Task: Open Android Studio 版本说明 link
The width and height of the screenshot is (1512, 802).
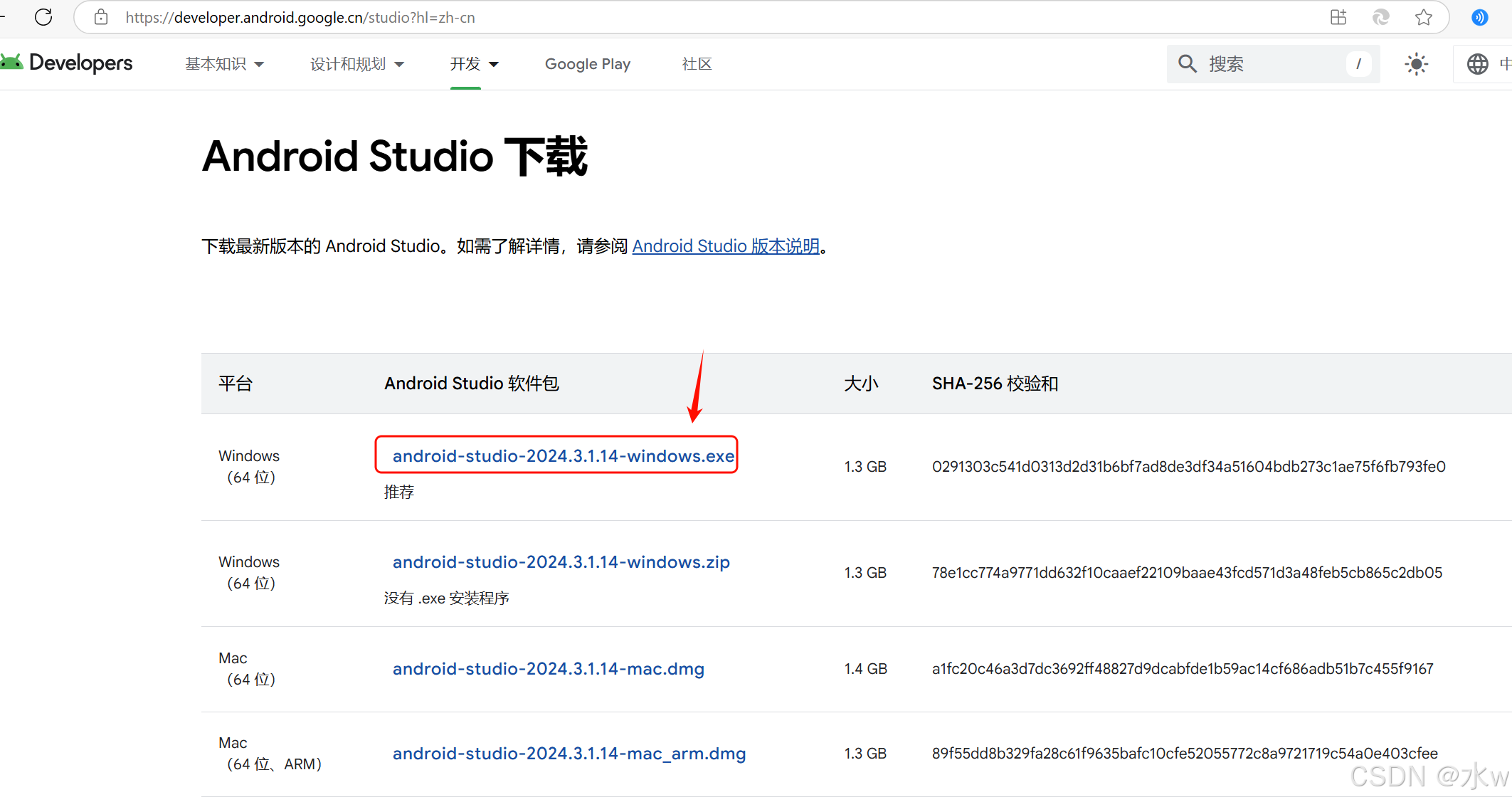Action: [726, 246]
